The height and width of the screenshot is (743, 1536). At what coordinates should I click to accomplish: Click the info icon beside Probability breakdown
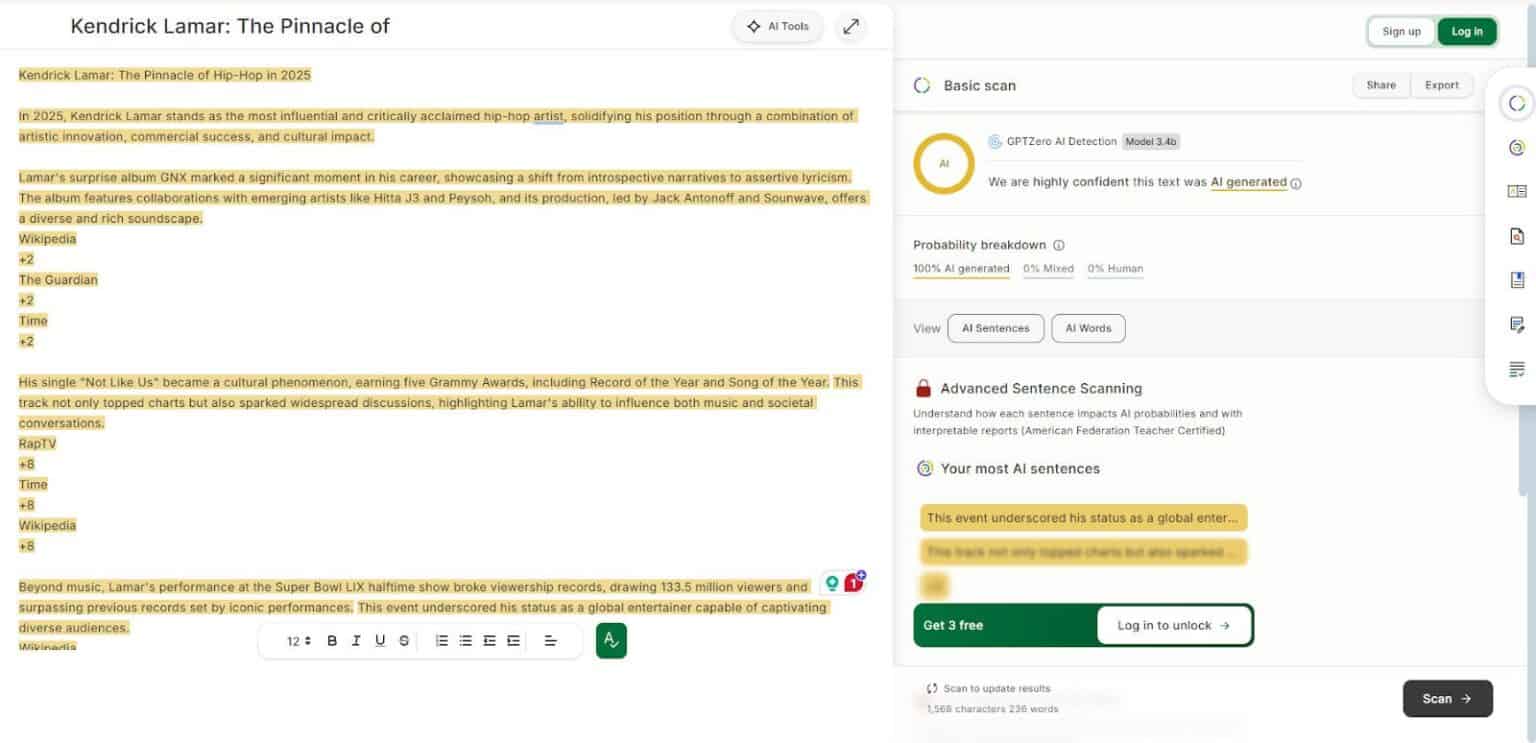click(1059, 245)
